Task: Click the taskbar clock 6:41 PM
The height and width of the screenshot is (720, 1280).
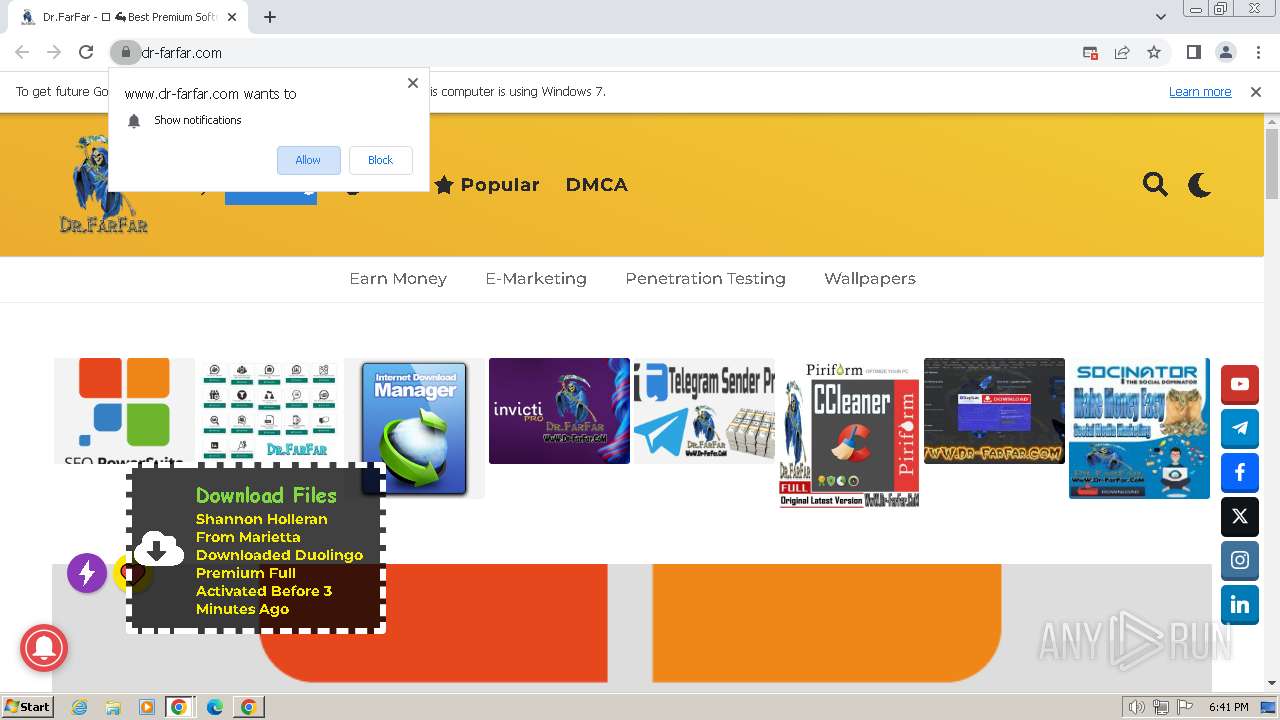Action: [x=1228, y=707]
